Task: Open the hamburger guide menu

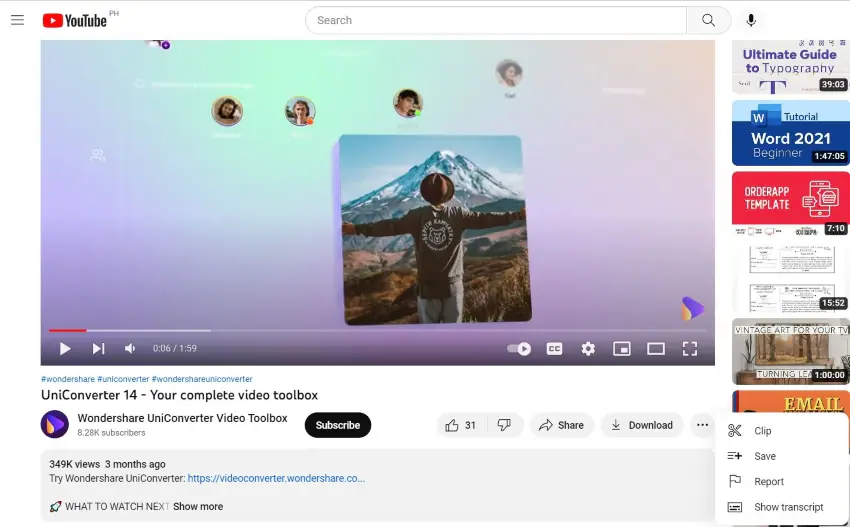Action: coord(17,20)
